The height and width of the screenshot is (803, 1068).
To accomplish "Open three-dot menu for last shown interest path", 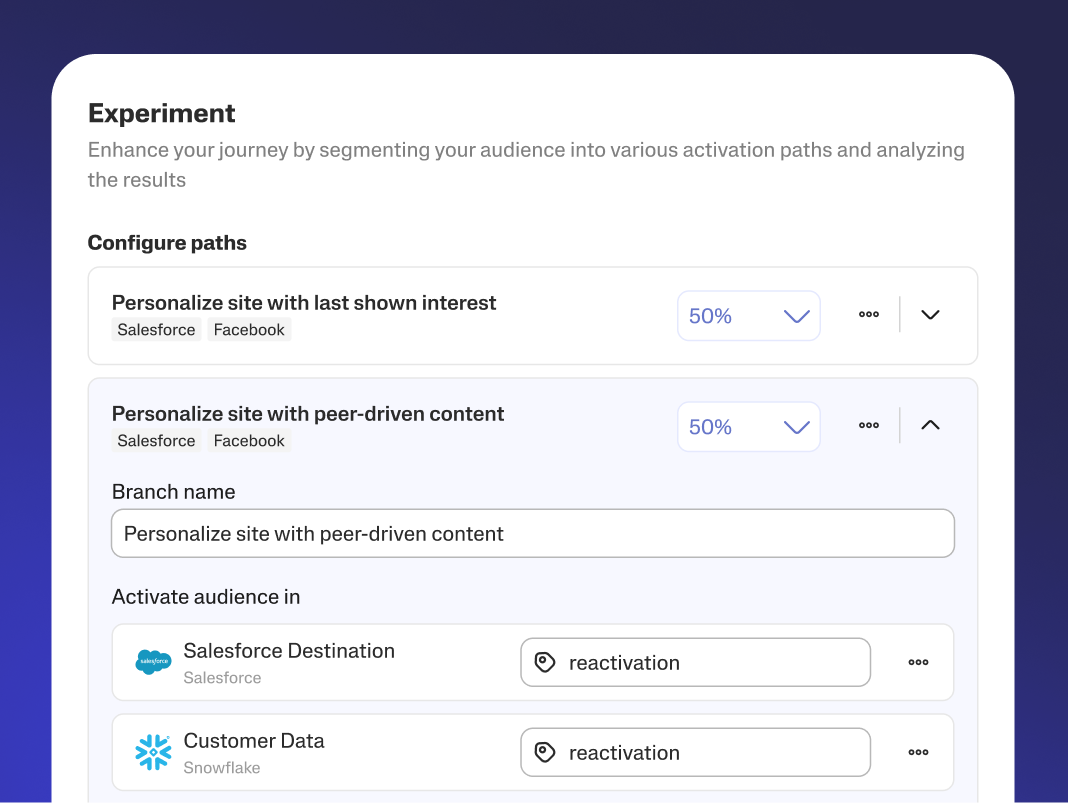I will (x=869, y=314).
